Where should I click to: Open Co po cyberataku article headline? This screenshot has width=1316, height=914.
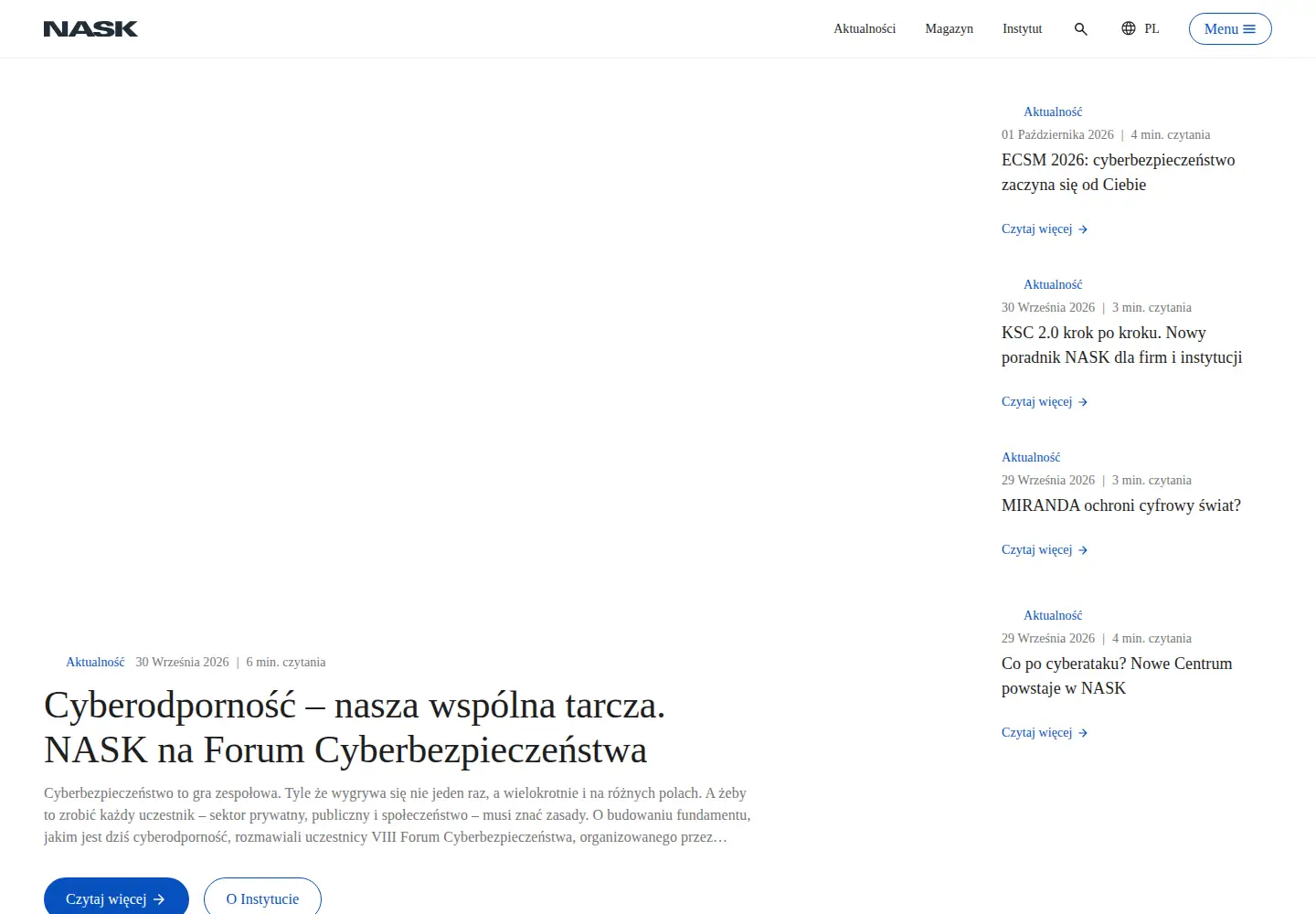point(1117,675)
